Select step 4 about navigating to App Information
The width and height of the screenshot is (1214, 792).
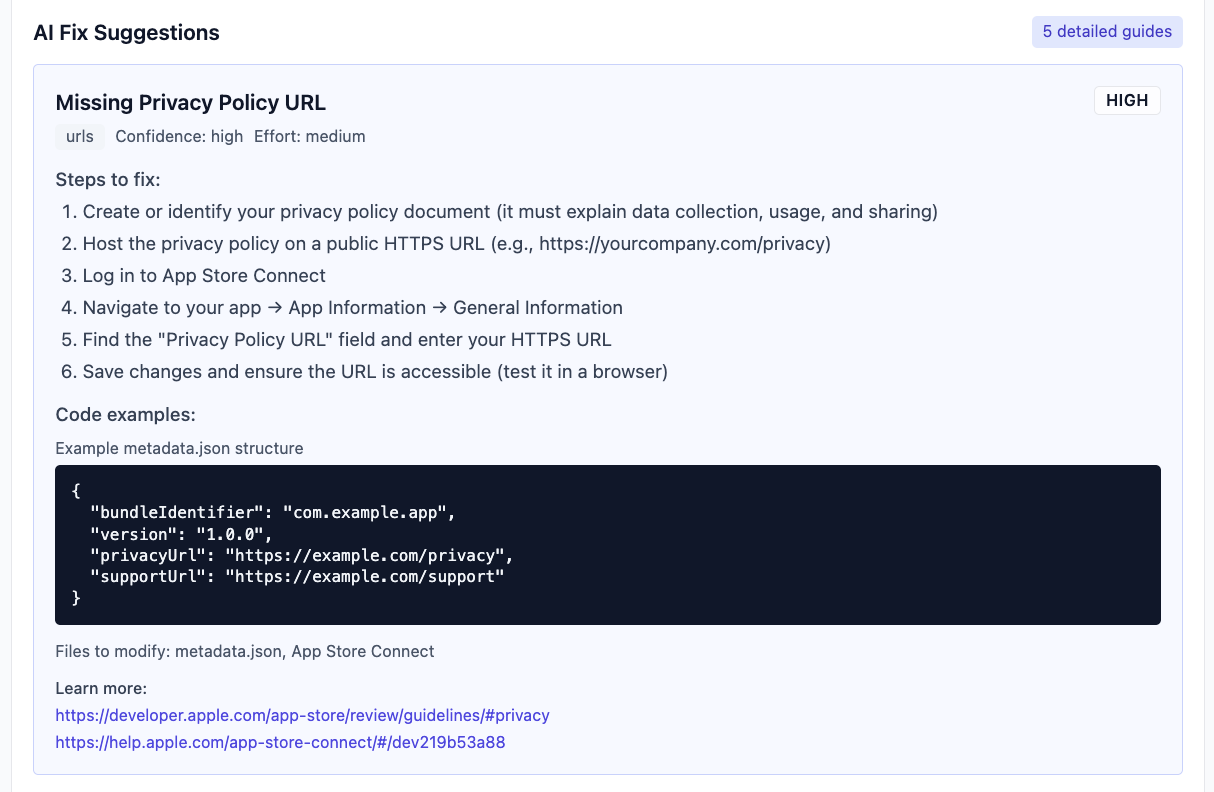(x=353, y=308)
